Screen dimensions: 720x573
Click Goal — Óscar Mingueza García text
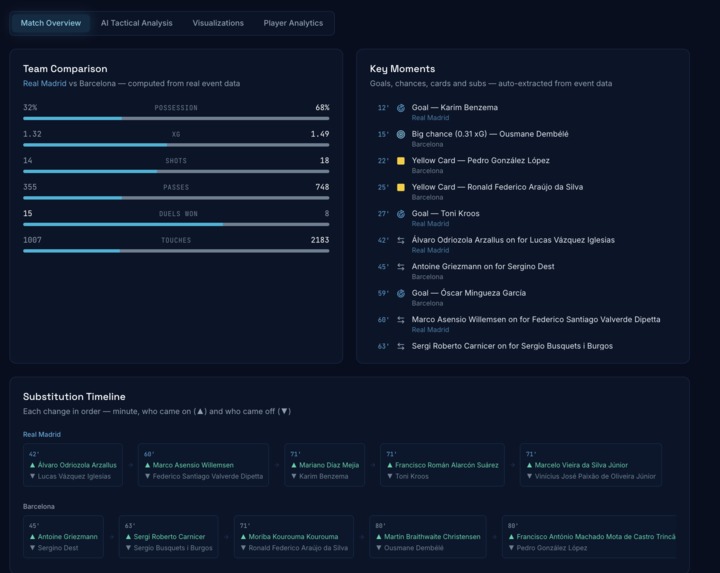pyautogui.click(x=469, y=293)
